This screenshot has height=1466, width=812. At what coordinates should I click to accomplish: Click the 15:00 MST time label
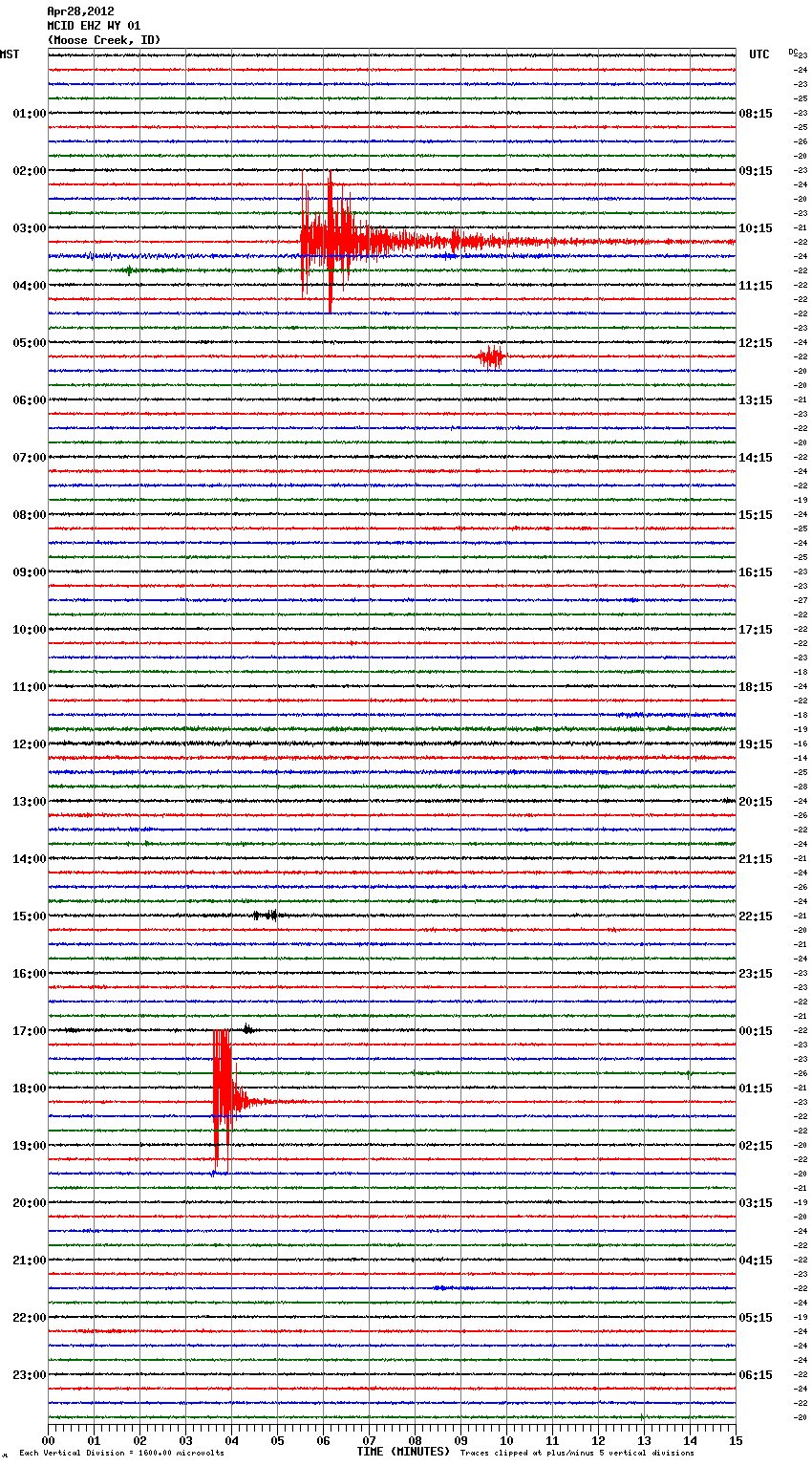pyautogui.click(x=30, y=916)
